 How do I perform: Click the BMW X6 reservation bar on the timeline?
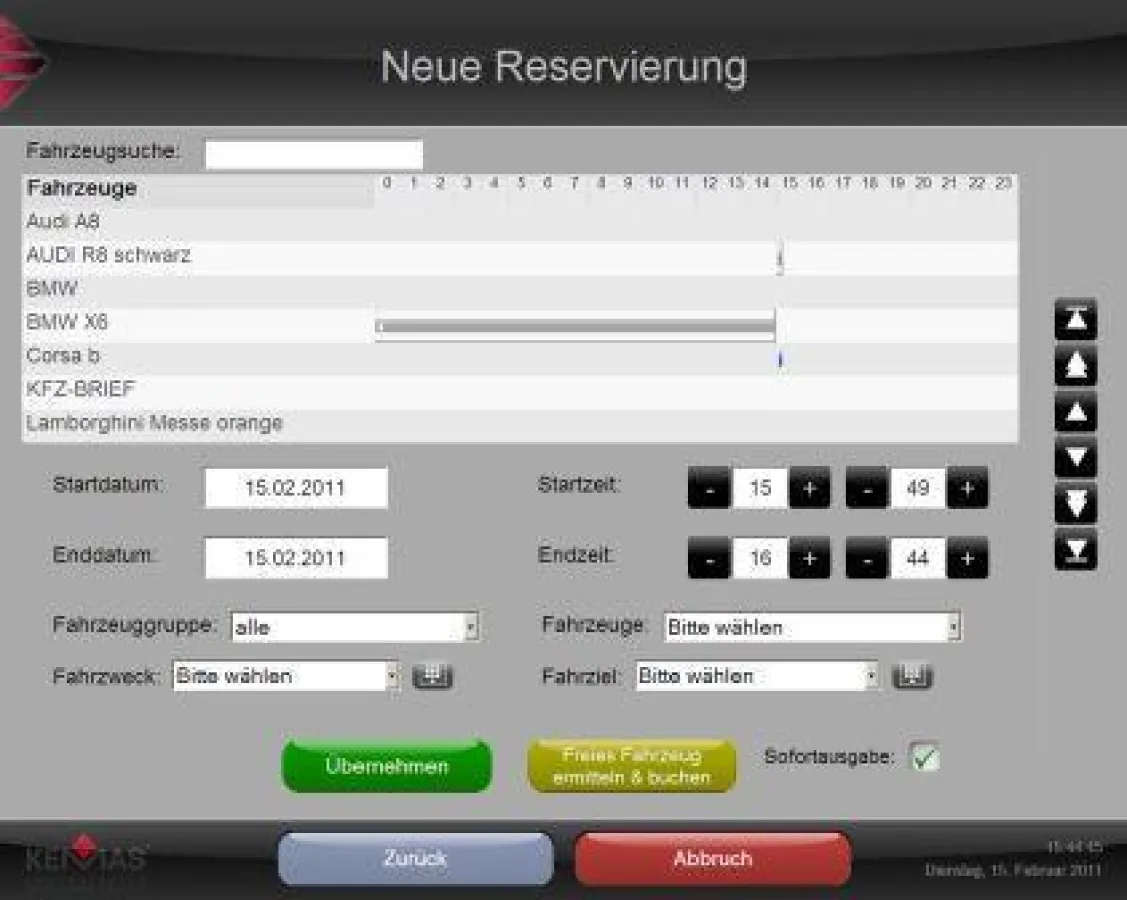pyautogui.click(x=575, y=325)
